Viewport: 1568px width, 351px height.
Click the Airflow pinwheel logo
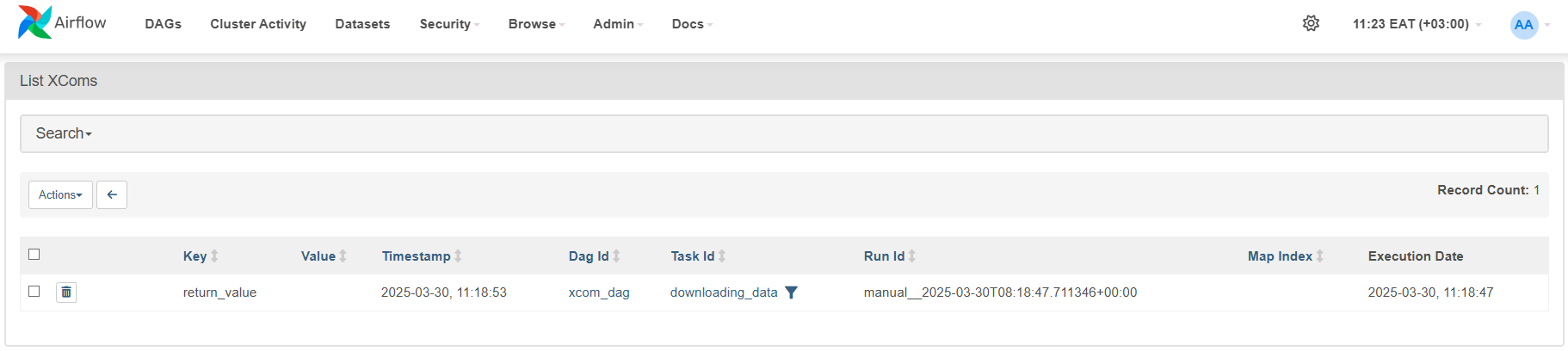coord(34,22)
